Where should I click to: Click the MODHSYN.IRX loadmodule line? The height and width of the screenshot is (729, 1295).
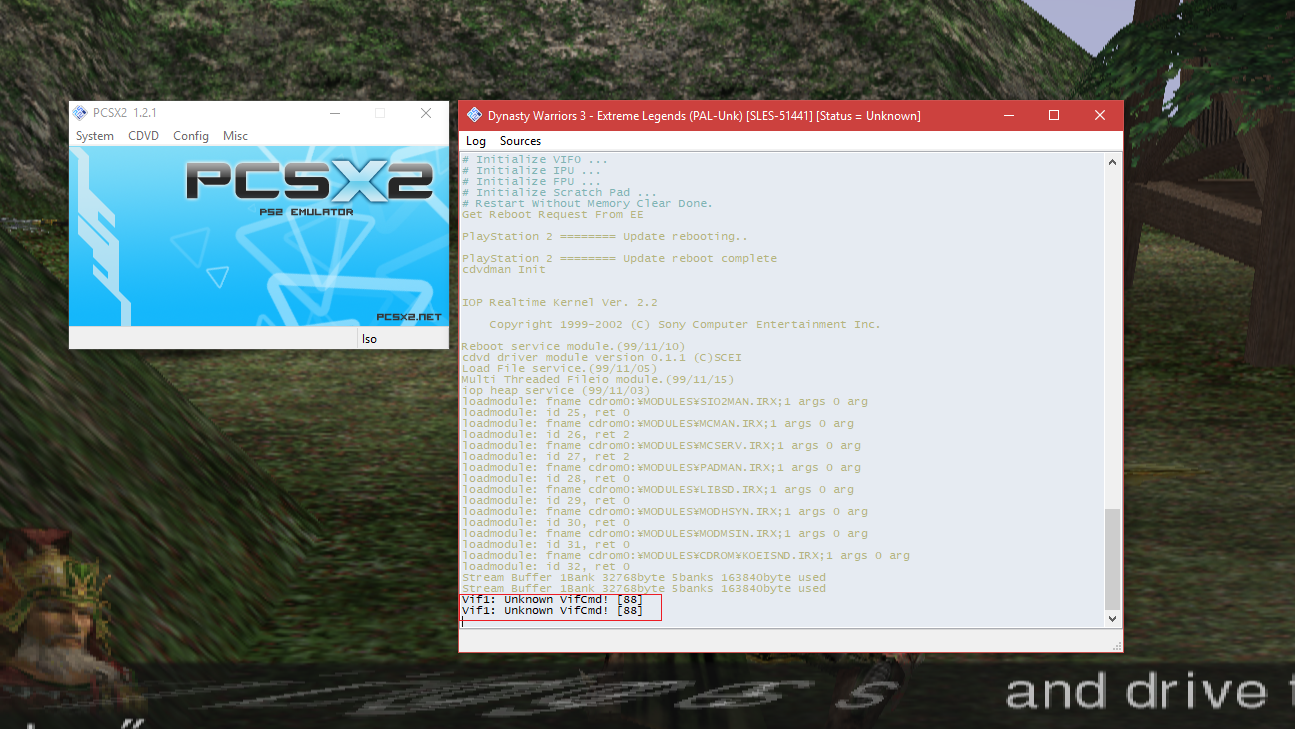[x=664, y=512]
